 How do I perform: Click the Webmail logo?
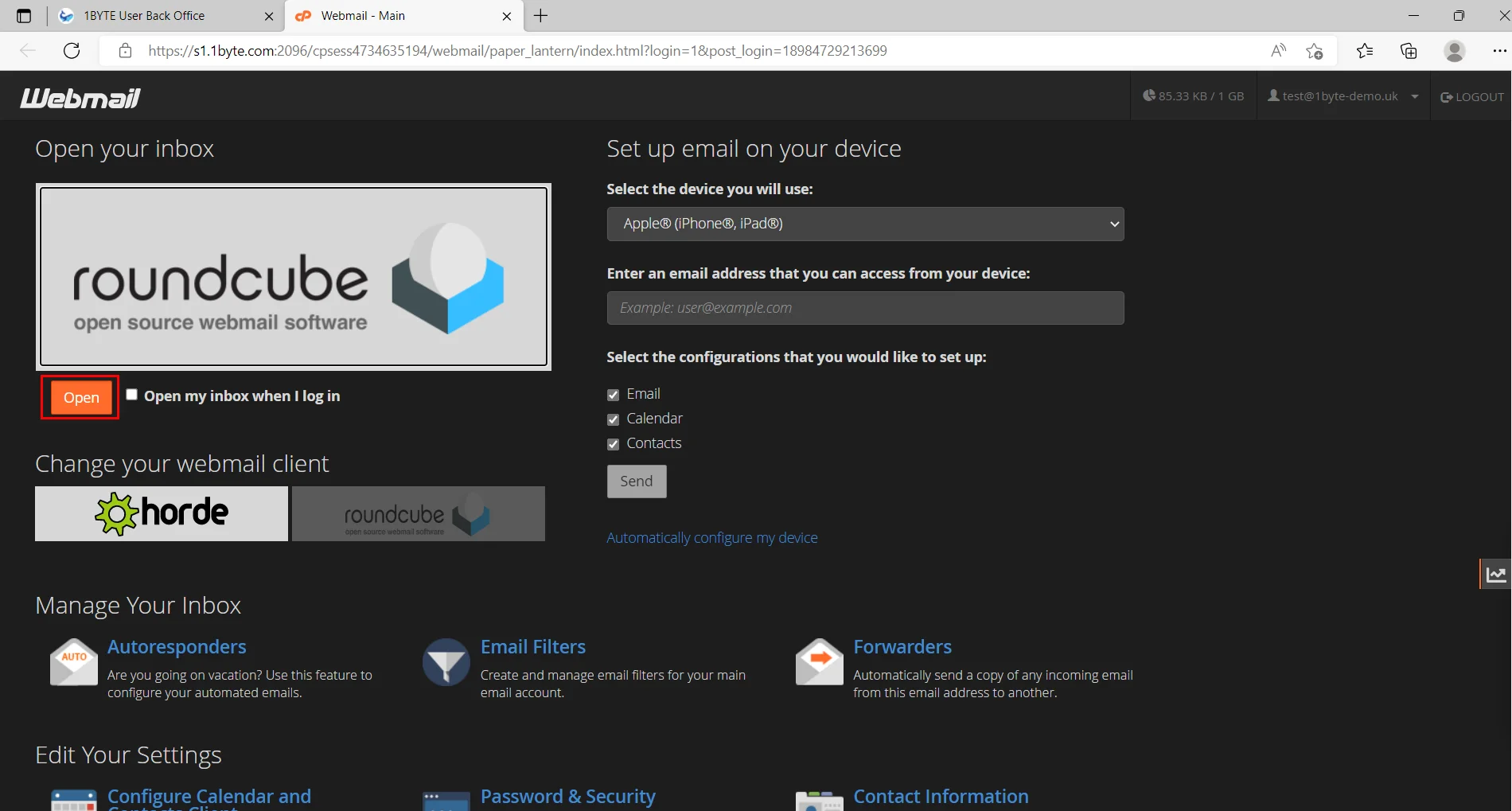[x=80, y=98]
